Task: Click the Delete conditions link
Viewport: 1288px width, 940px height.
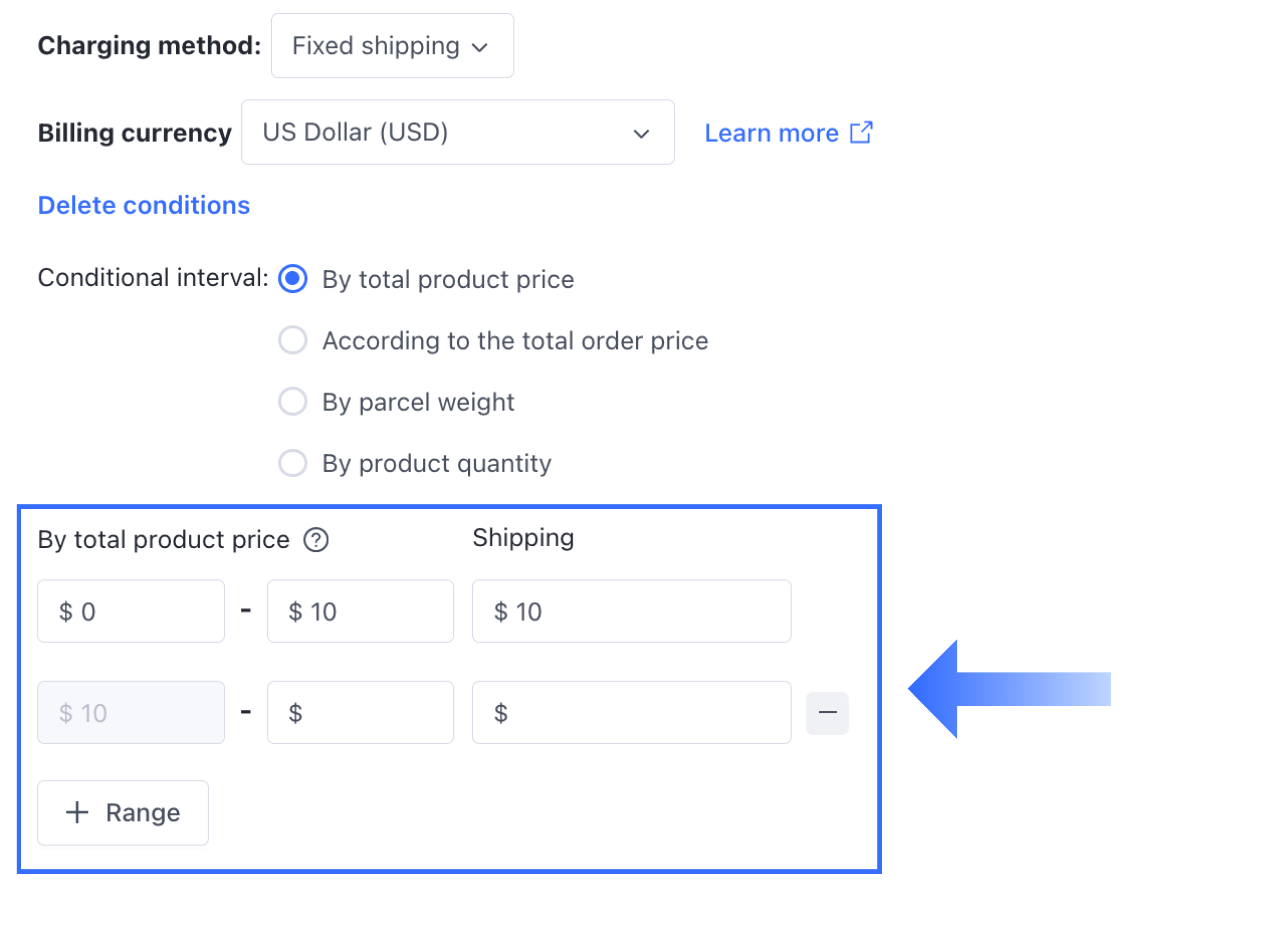Action: [143, 205]
